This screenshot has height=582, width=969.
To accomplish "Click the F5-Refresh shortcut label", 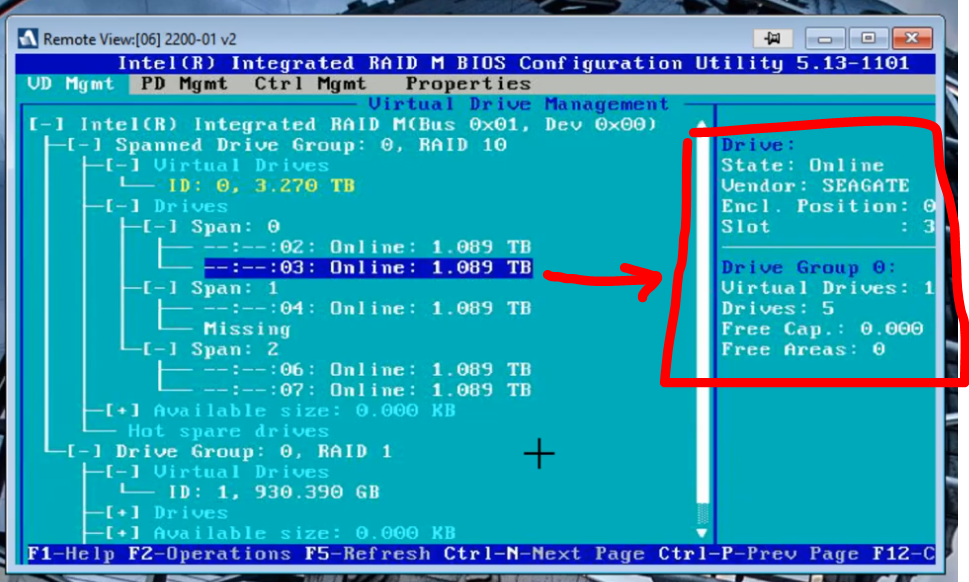I will [368, 554].
